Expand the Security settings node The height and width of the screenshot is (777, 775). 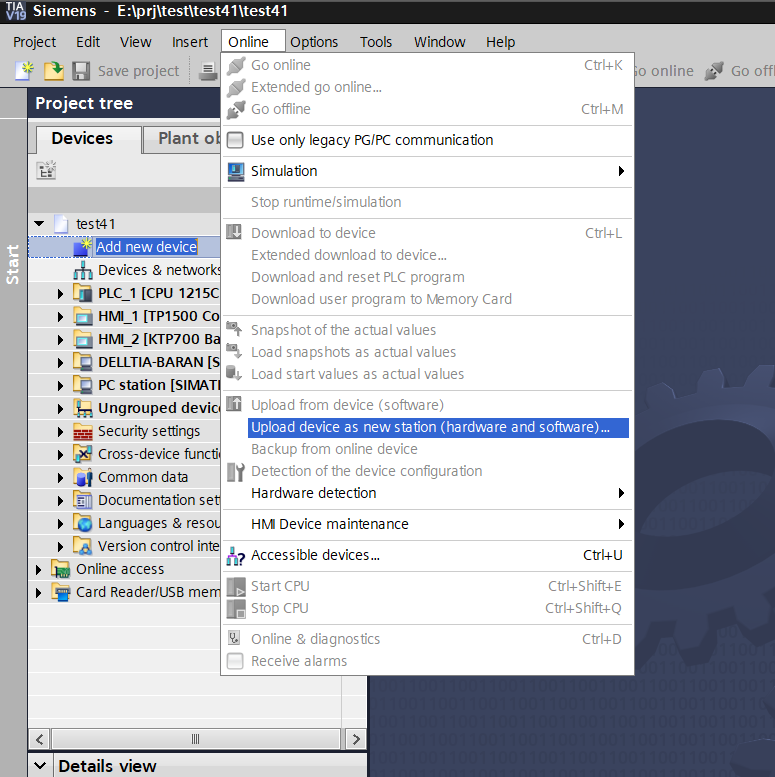point(60,432)
